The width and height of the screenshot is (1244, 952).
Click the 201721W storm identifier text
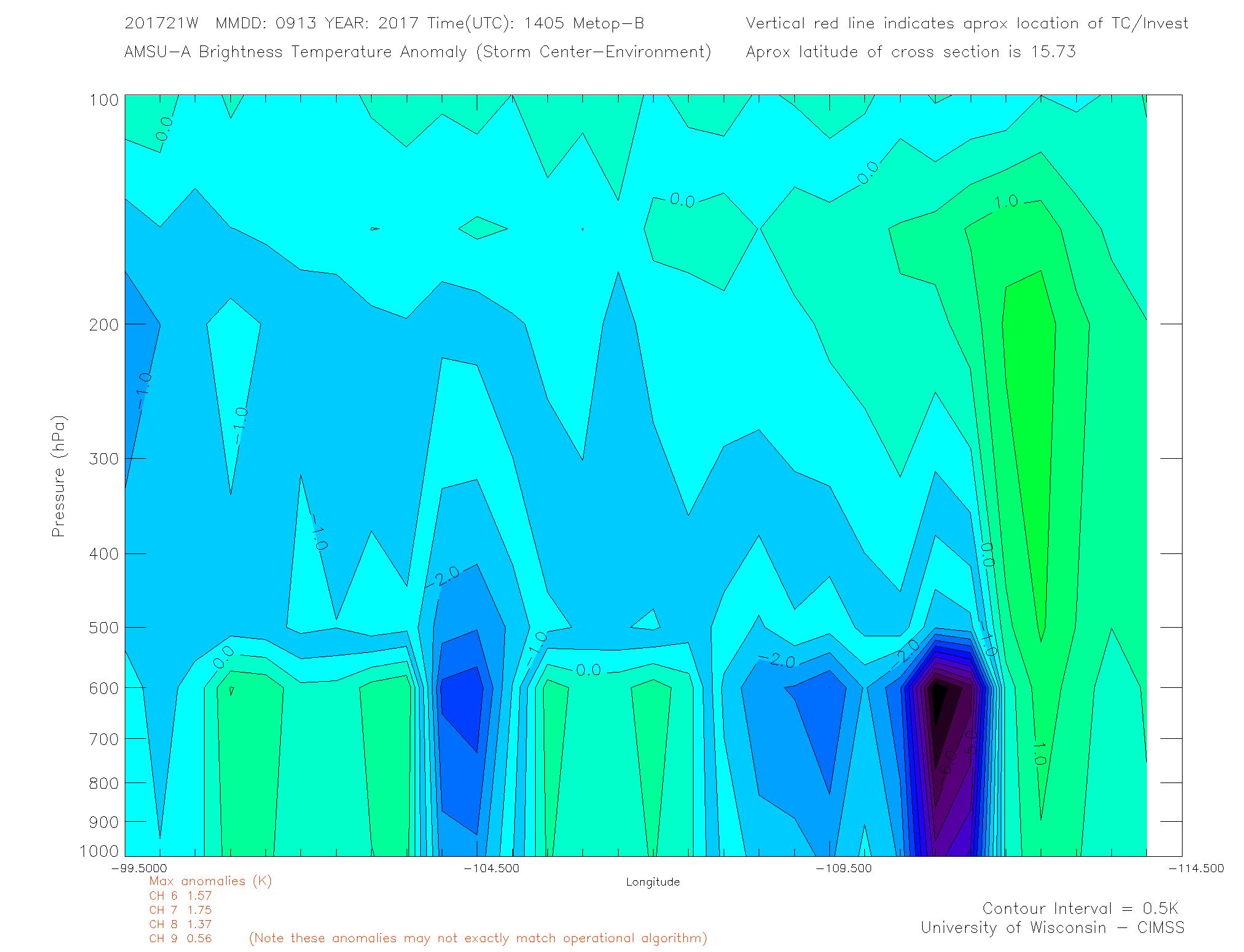click(x=161, y=23)
